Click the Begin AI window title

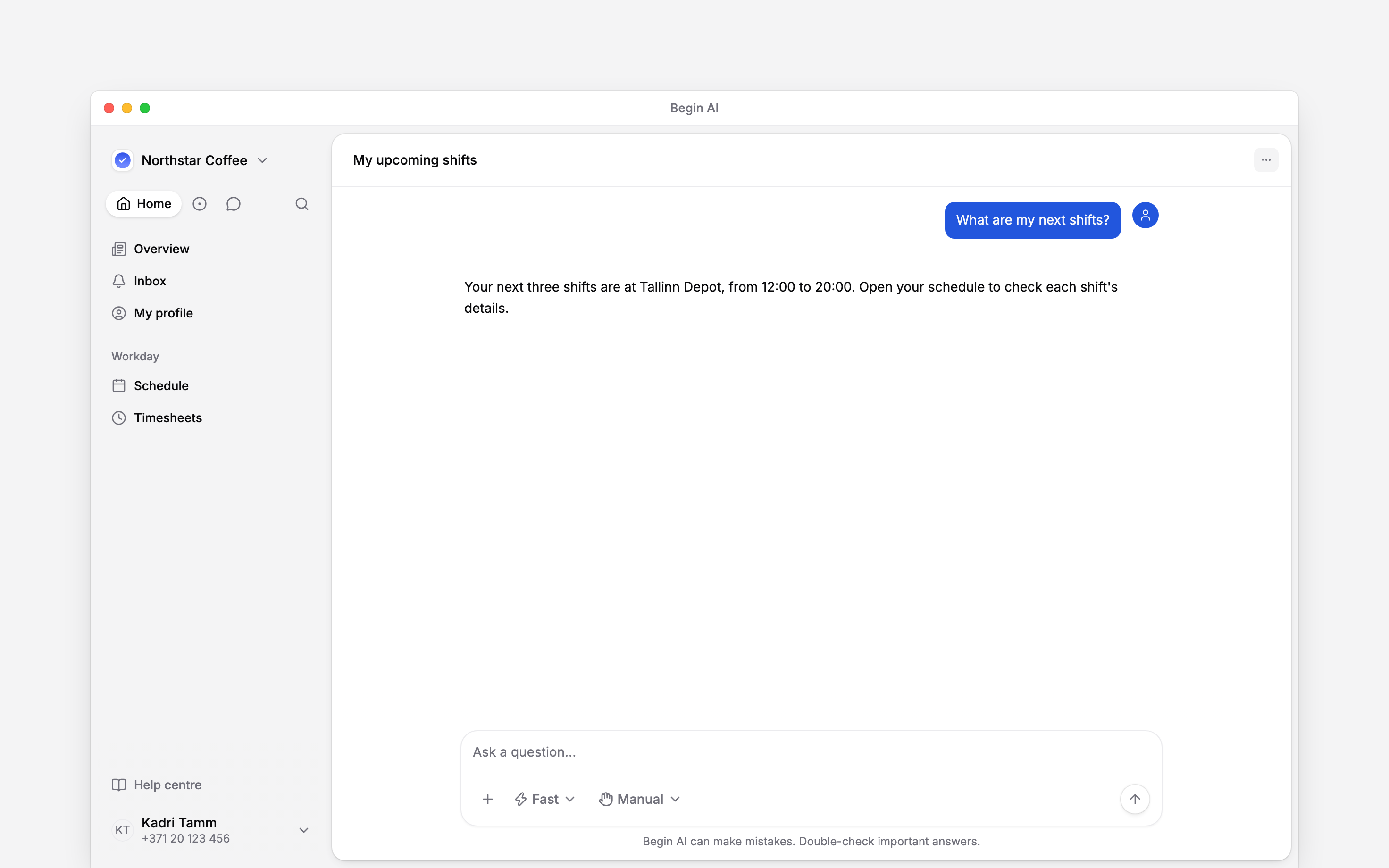click(694, 108)
